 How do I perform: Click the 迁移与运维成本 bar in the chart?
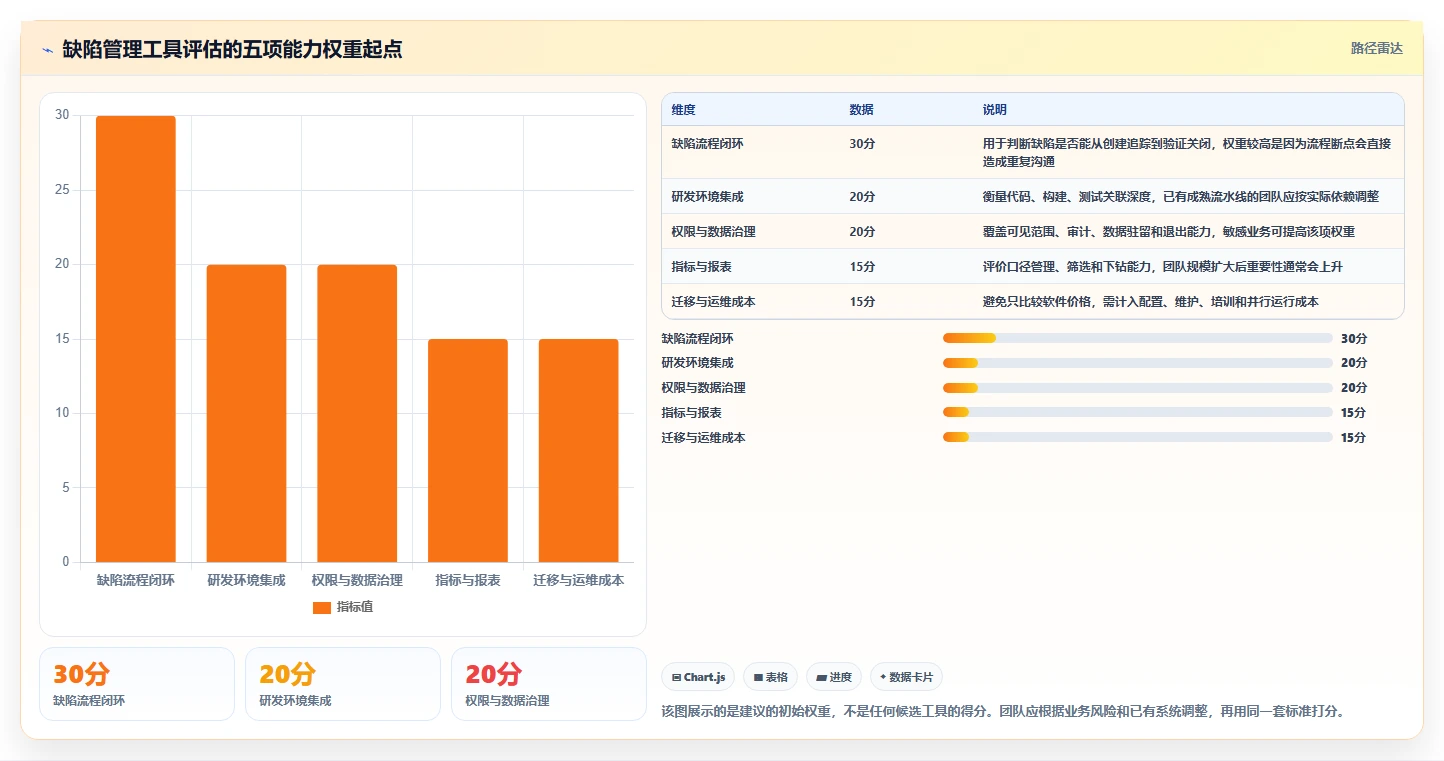coord(578,450)
